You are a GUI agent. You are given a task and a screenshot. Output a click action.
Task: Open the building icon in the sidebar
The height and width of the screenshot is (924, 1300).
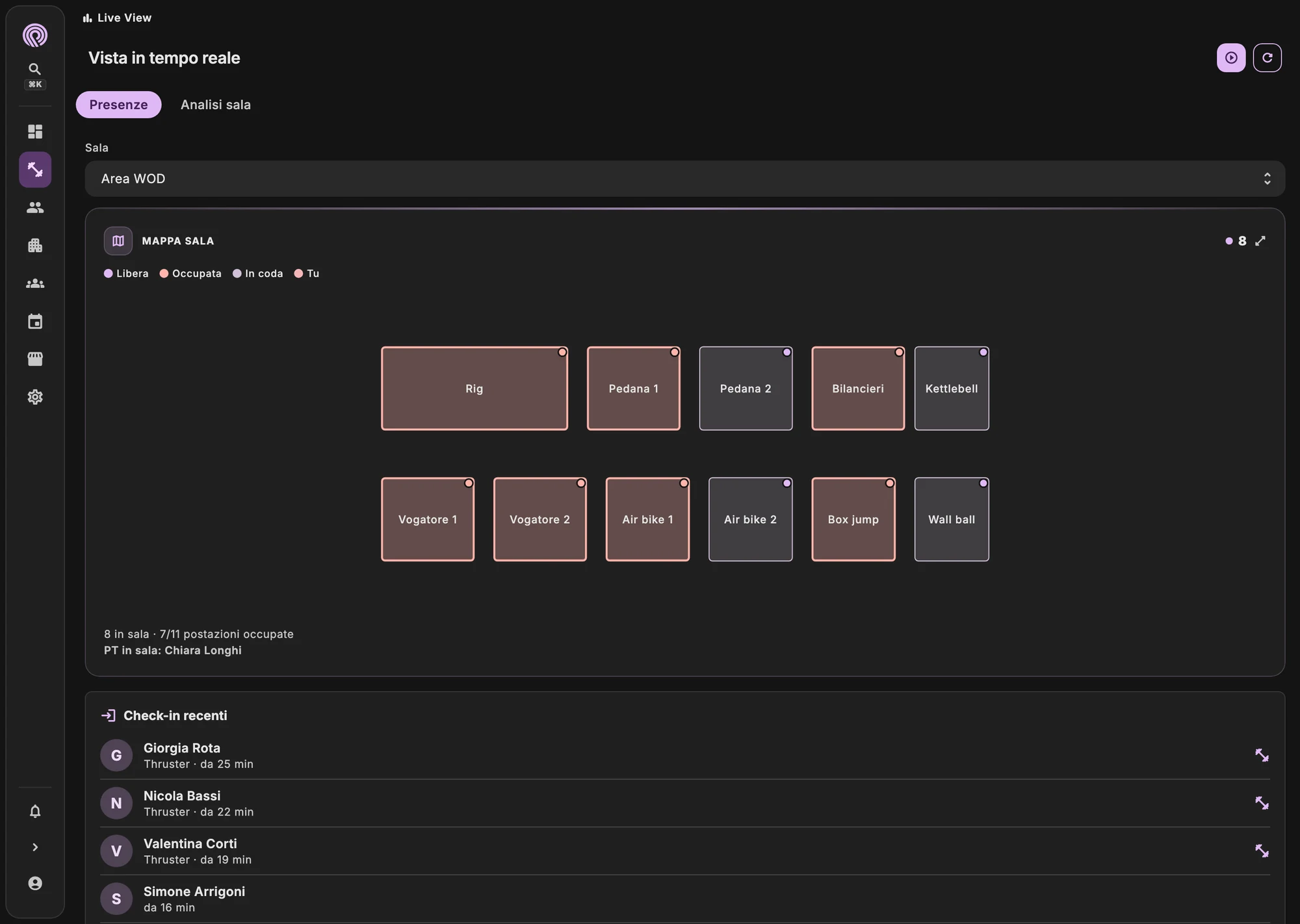[35, 246]
